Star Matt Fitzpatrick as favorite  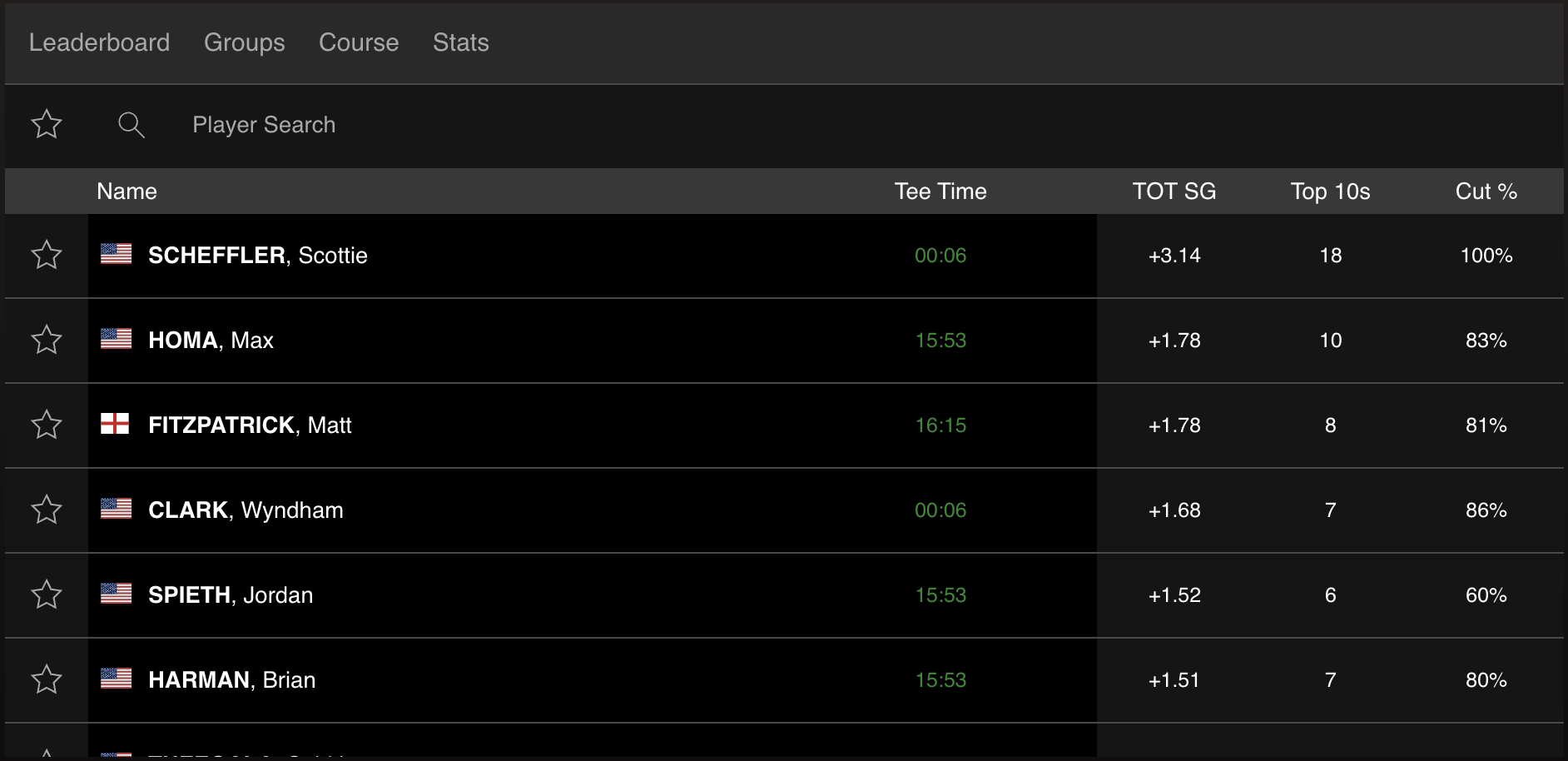(47, 425)
